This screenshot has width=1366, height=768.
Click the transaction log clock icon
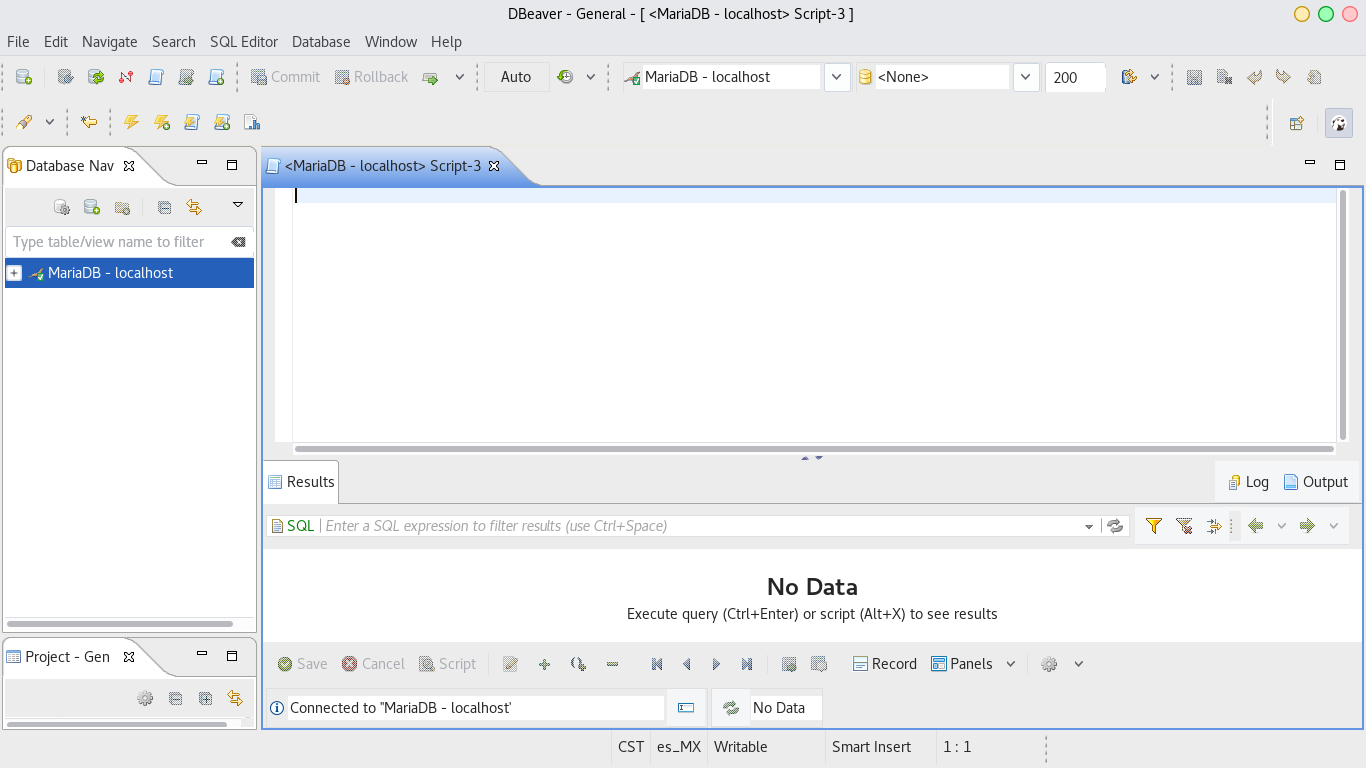point(566,77)
